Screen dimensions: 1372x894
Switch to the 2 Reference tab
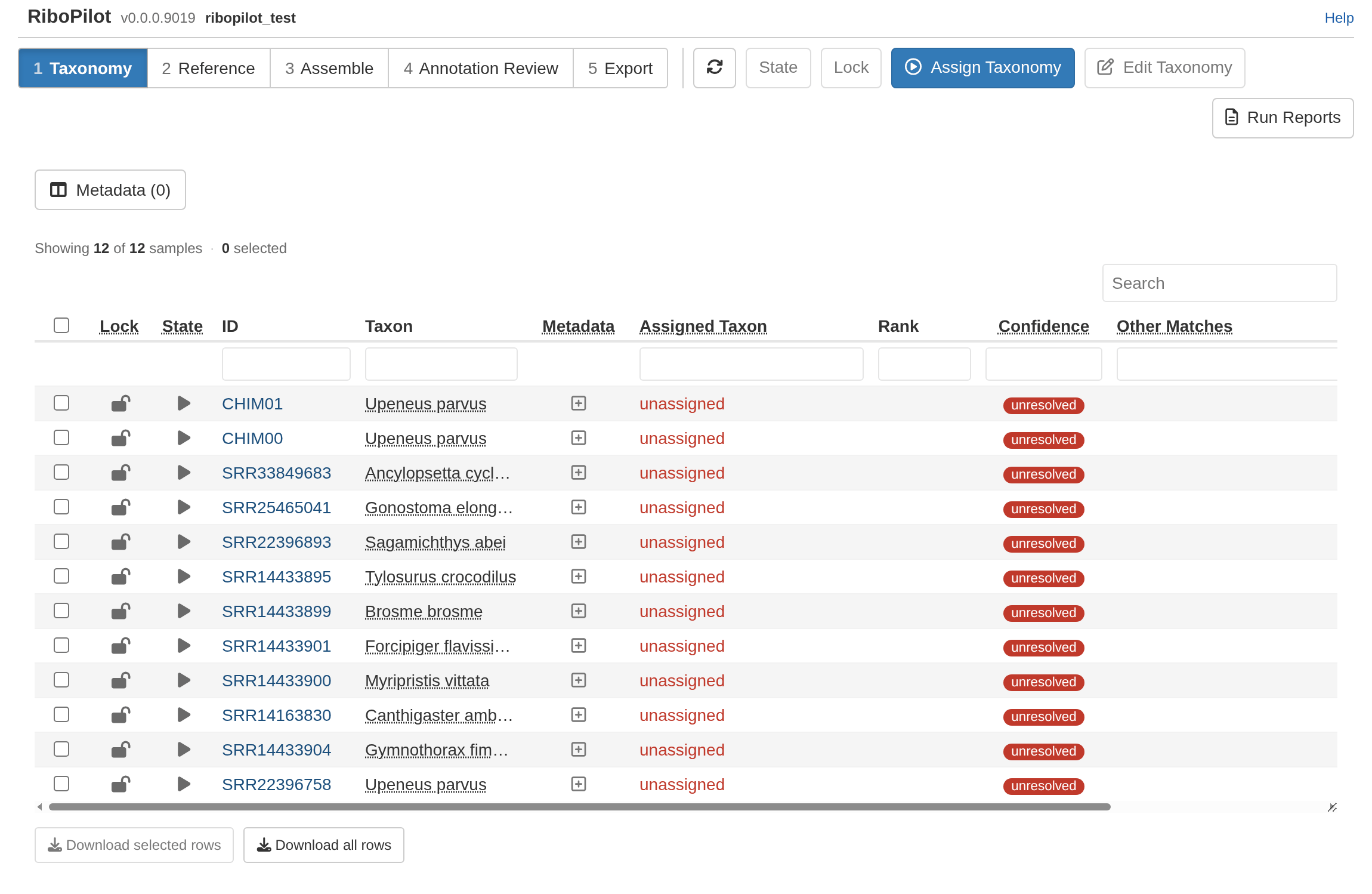[x=208, y=68]
